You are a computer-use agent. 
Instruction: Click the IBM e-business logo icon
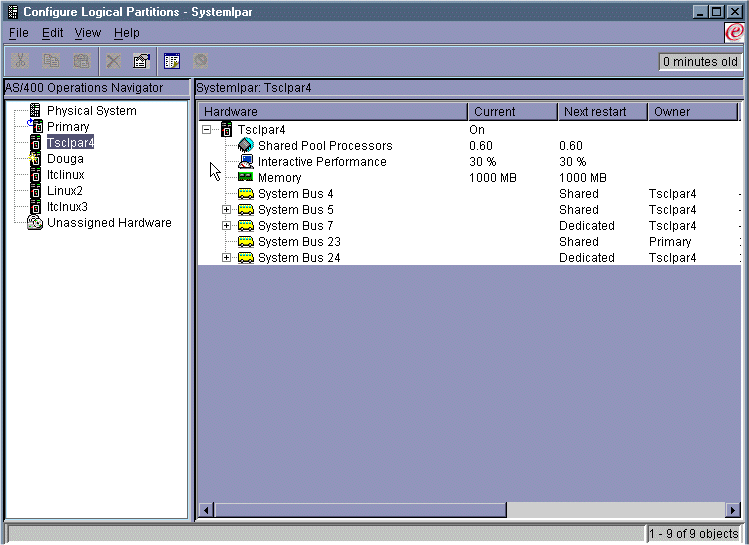click(x=734, y=32)
